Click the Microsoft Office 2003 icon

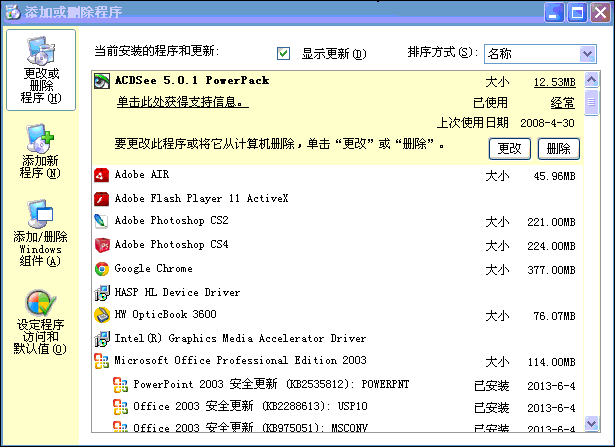[102, 362]
